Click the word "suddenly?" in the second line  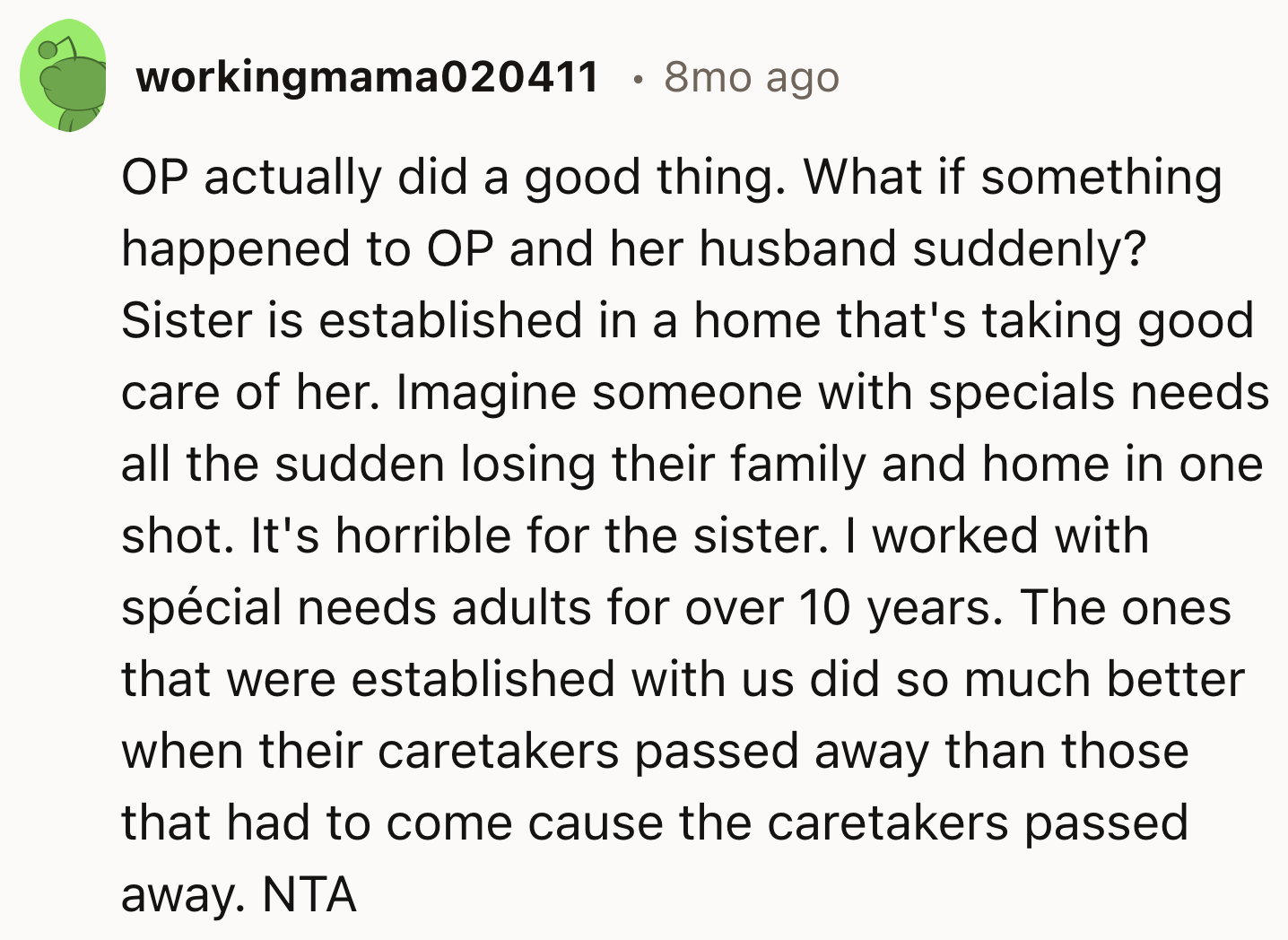[x=1030, y=249]
